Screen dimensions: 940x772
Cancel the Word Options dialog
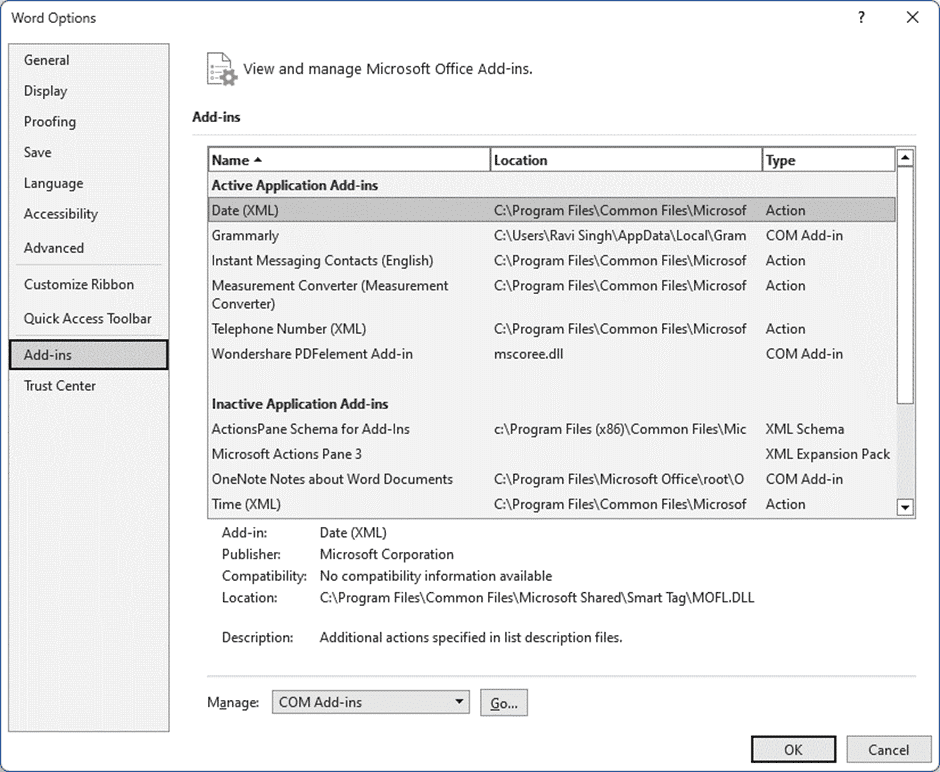[888, 750]
